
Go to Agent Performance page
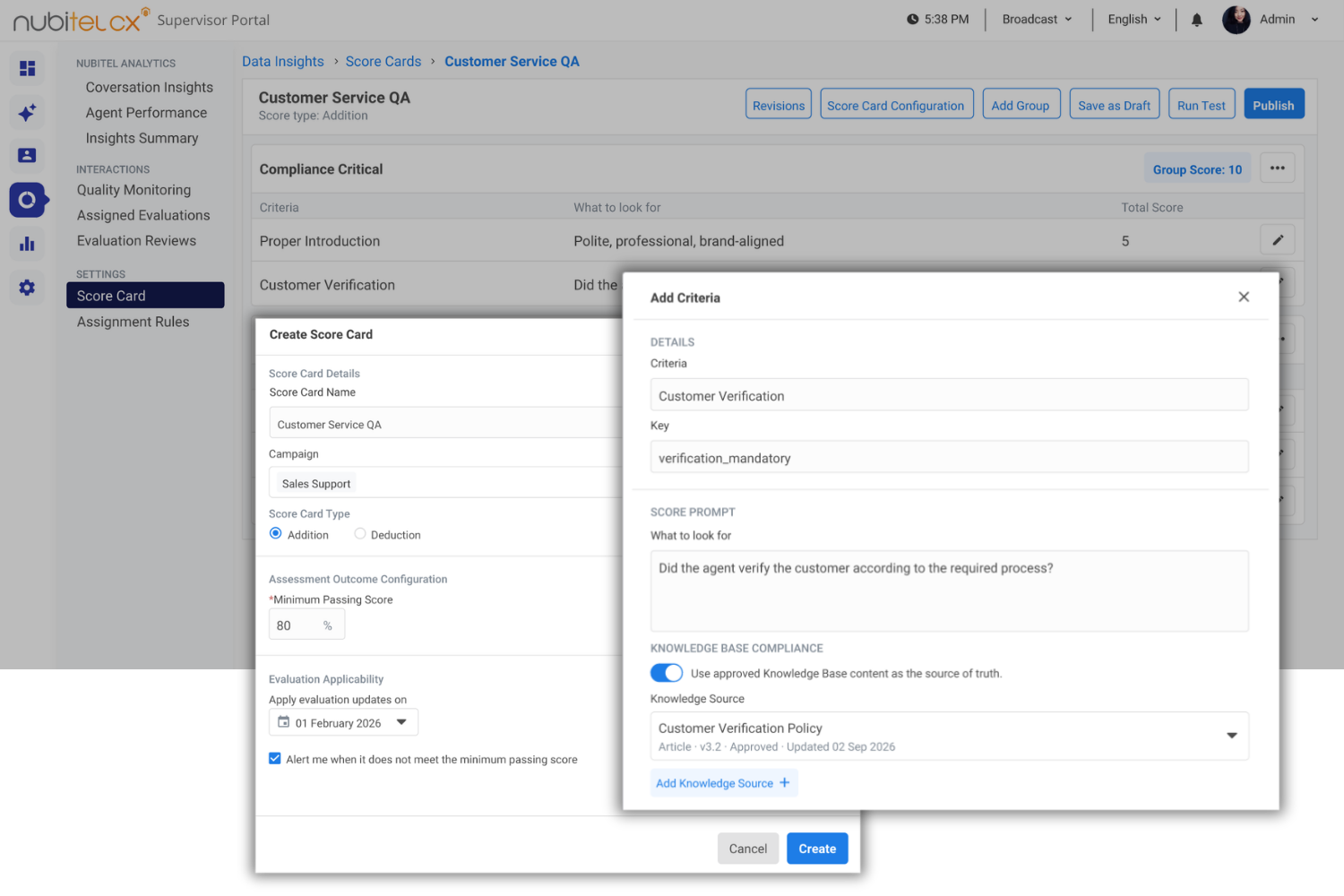[146, 113]
